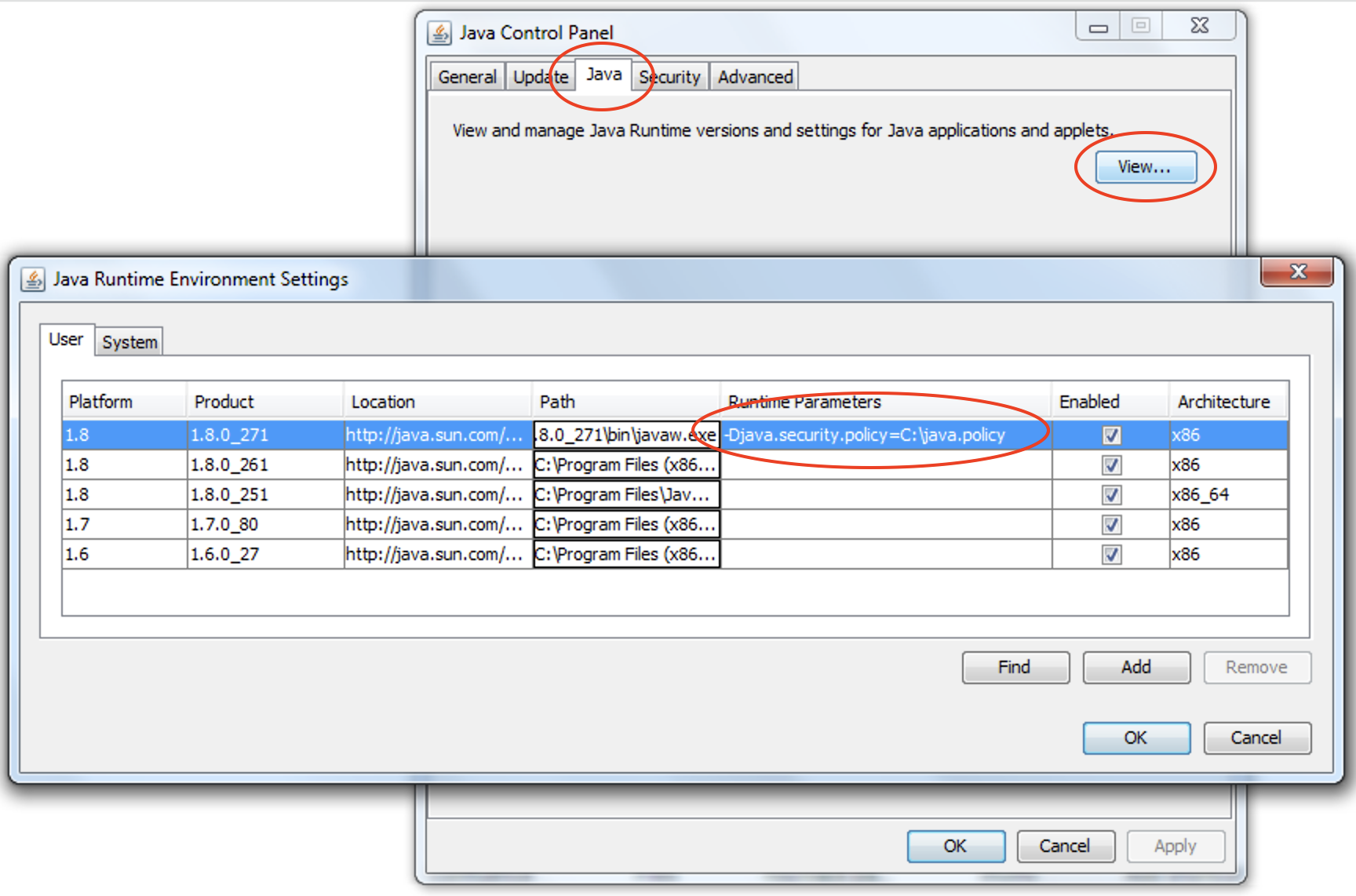Click the Architecture column header
Screen dimensions: 1356x896
coord(1223,402)
